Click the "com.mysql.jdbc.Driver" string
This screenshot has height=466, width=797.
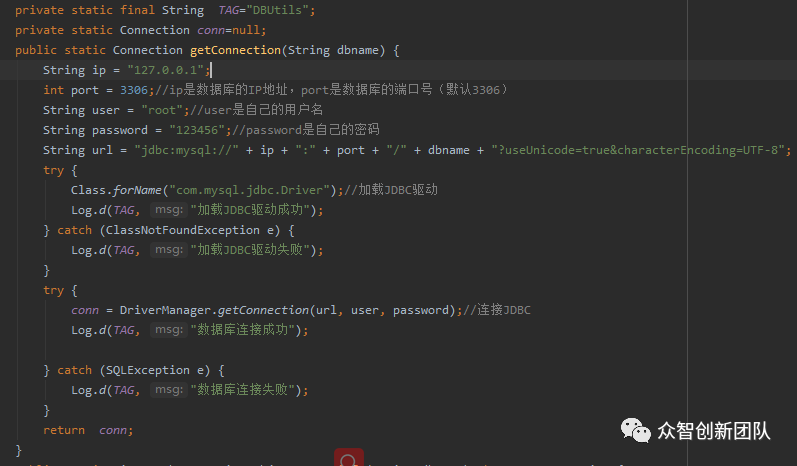249,190
